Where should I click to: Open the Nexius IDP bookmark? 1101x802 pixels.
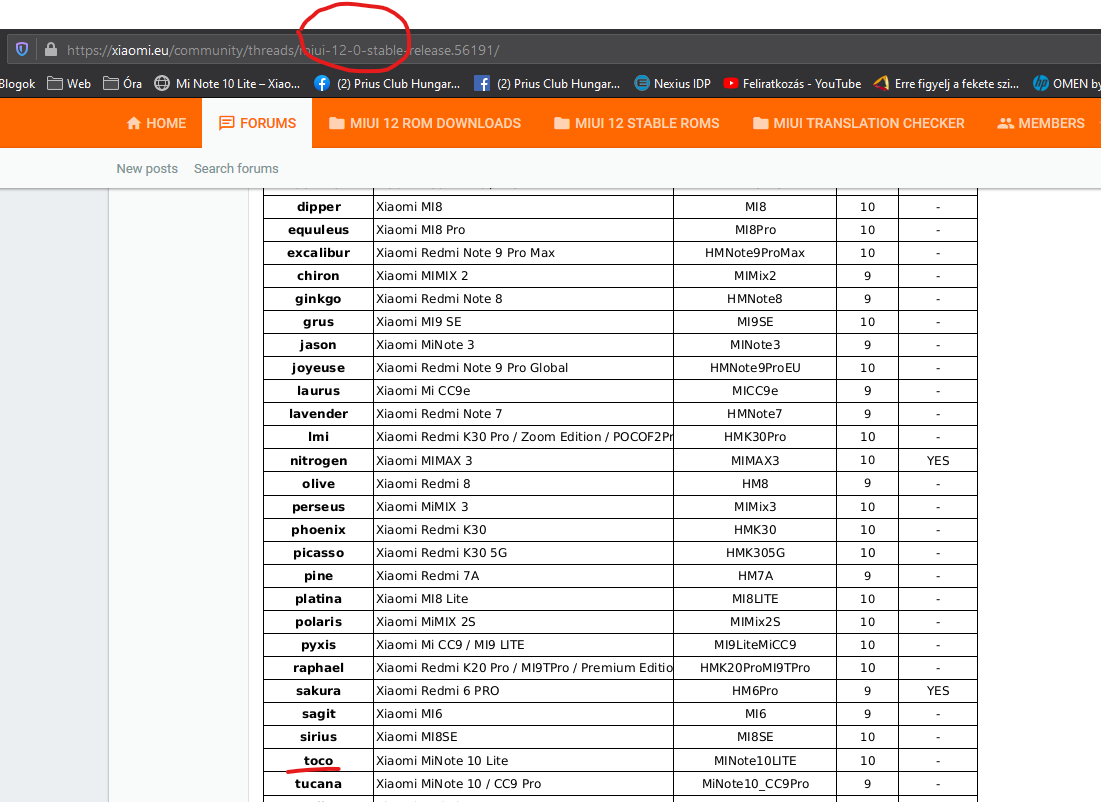click(x=672, y=84)
